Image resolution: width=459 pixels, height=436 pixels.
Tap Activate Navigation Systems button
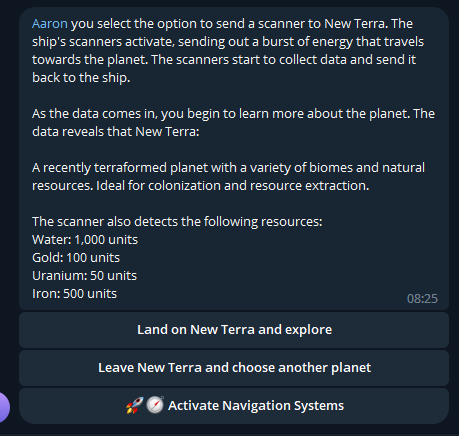[234, 406]
